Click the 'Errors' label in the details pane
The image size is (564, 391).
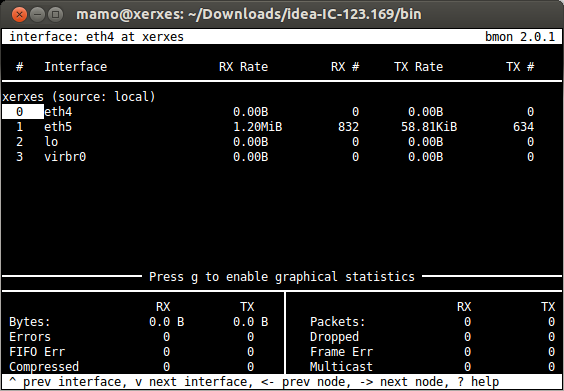click(x=30, y=337)
